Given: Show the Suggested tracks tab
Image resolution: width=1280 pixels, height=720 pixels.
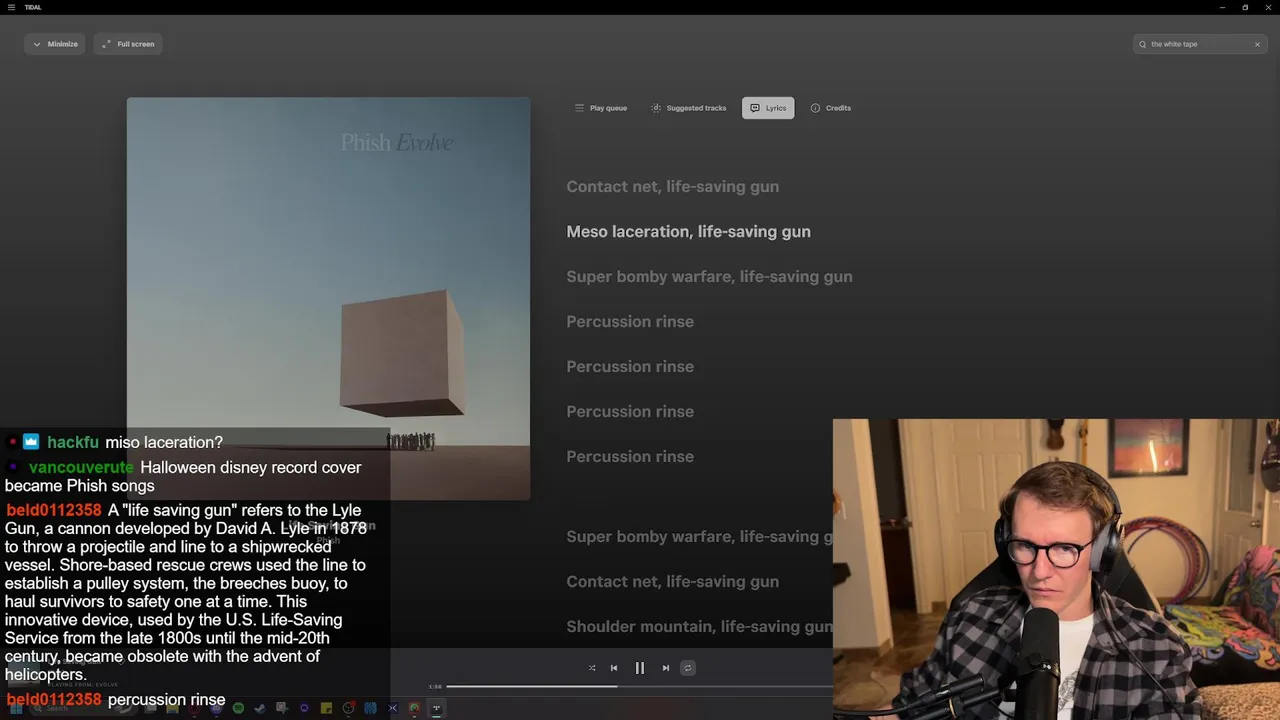Looking at the screenshot, I should (x=689, y=108).
